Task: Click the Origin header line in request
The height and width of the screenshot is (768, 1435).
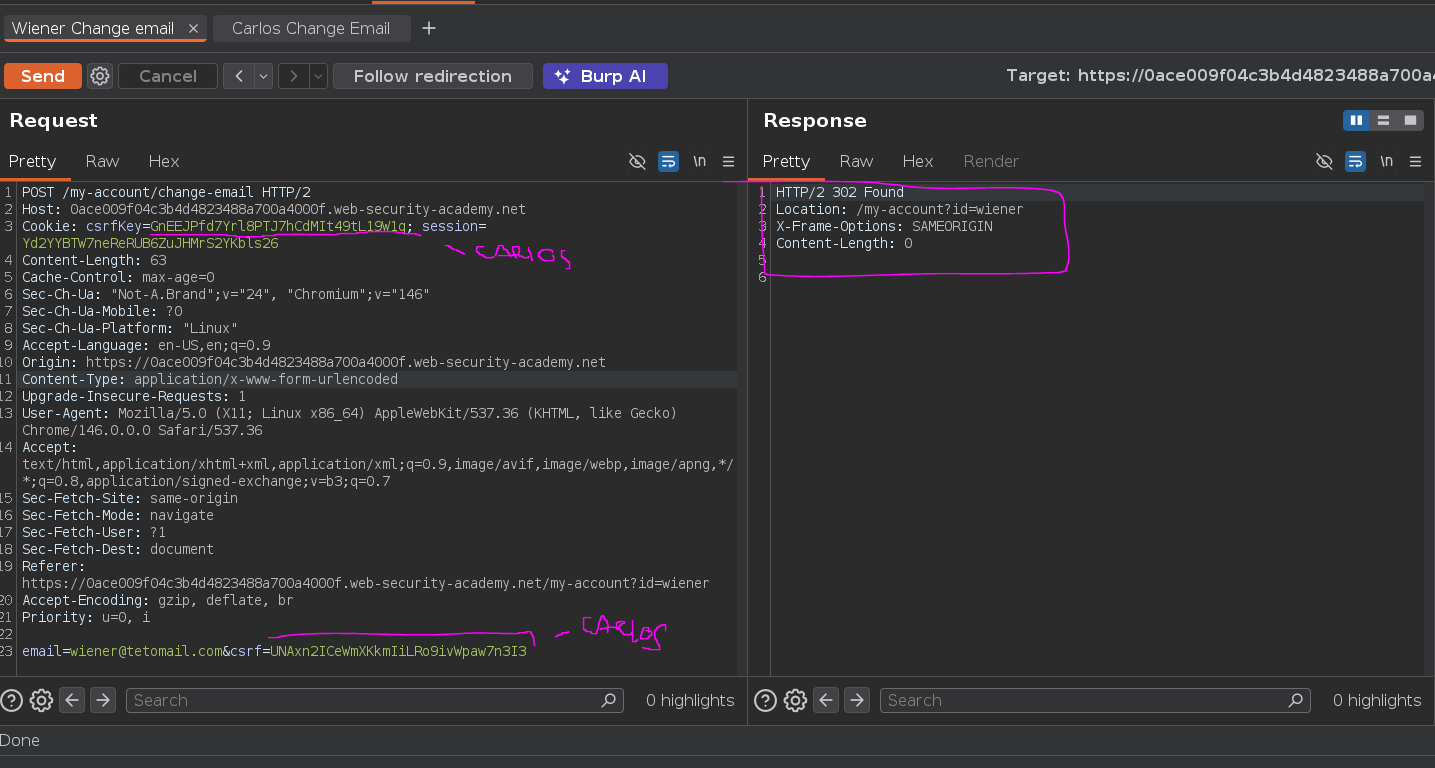Action: [314, 362]
